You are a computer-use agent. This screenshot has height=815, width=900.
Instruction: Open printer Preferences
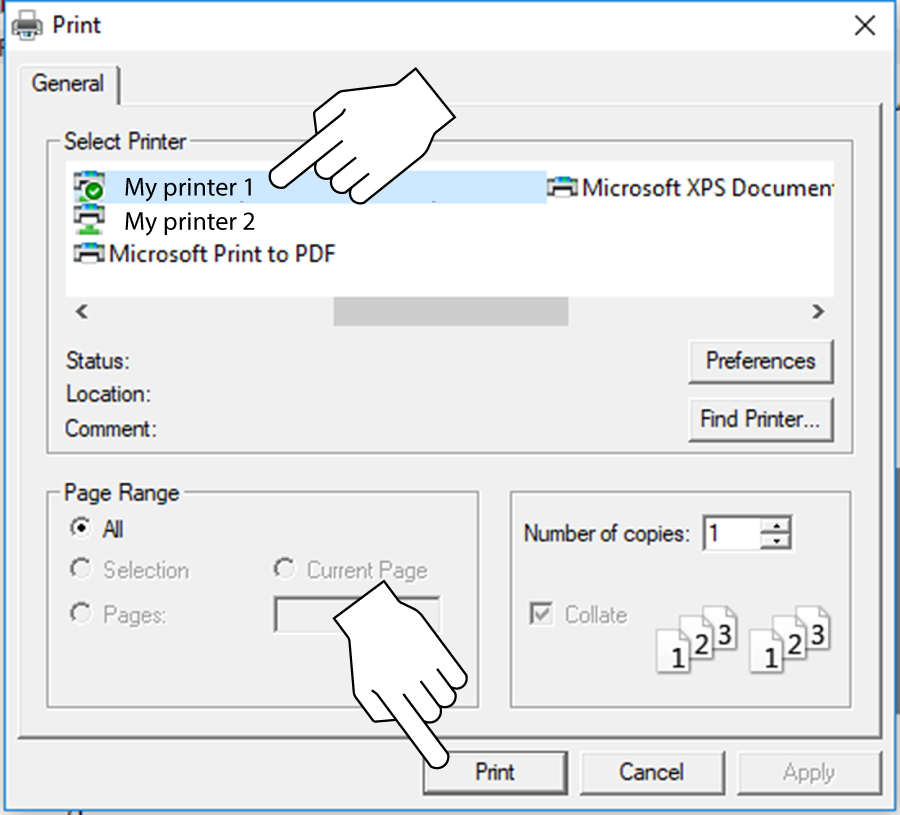pyautogui.click(x=761, y=361)
